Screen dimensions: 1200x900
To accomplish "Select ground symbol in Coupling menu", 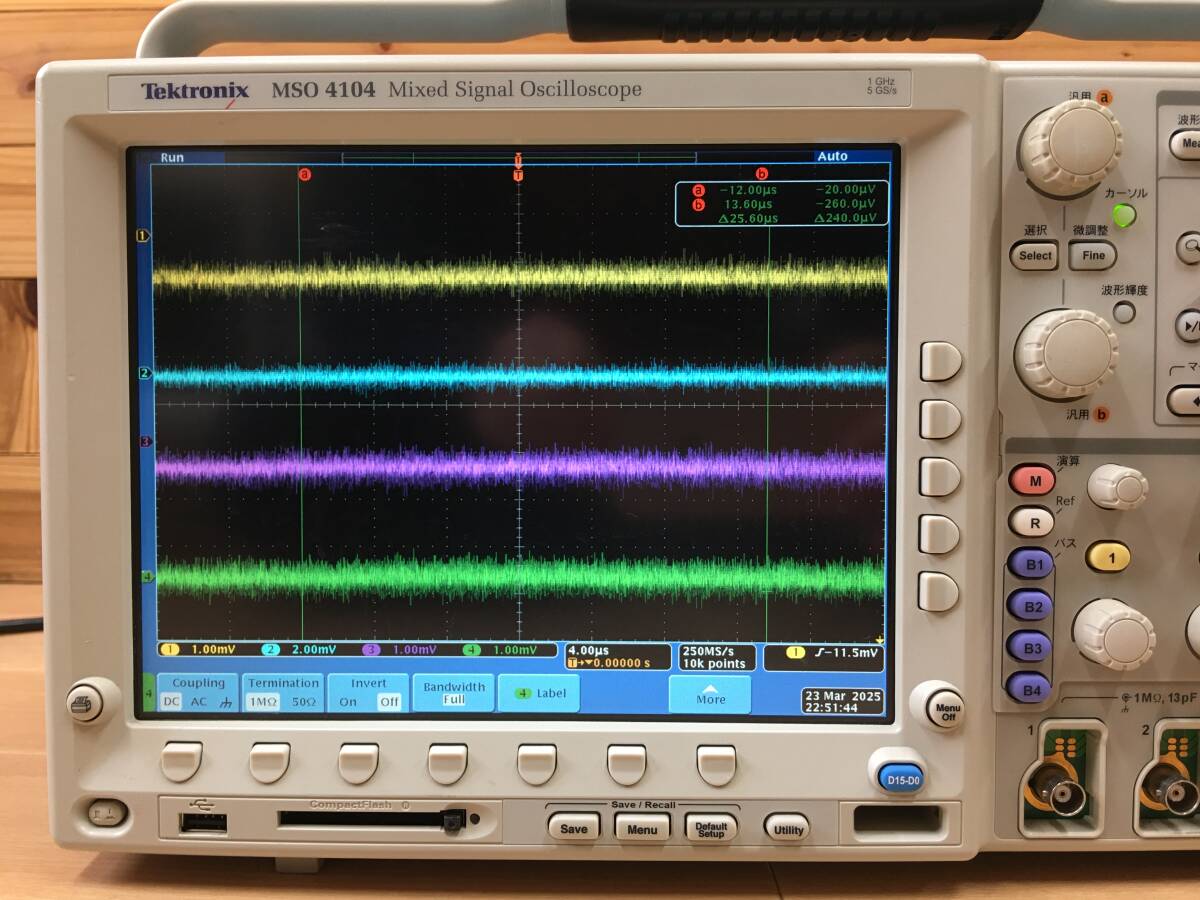I will (224, 702).
